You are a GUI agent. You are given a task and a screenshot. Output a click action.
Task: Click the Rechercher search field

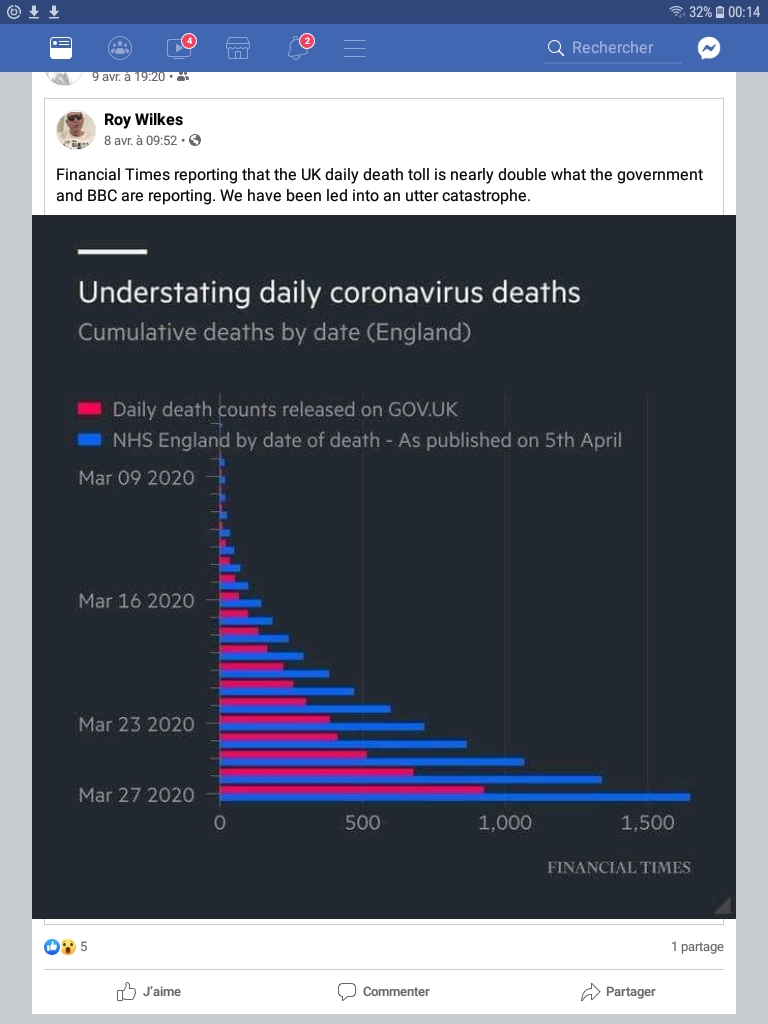[x=612, y=47]
